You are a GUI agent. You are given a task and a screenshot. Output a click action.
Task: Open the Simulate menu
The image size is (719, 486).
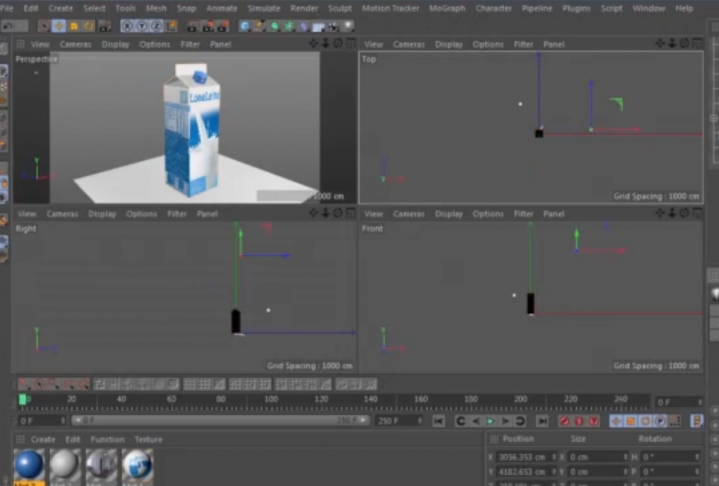[x=264, y=8]
